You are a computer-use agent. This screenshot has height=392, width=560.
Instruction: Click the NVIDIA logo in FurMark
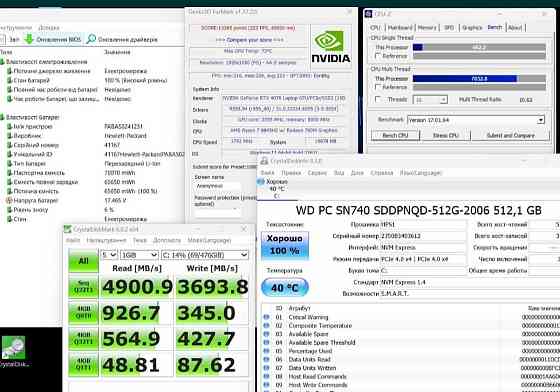[331, 47]
